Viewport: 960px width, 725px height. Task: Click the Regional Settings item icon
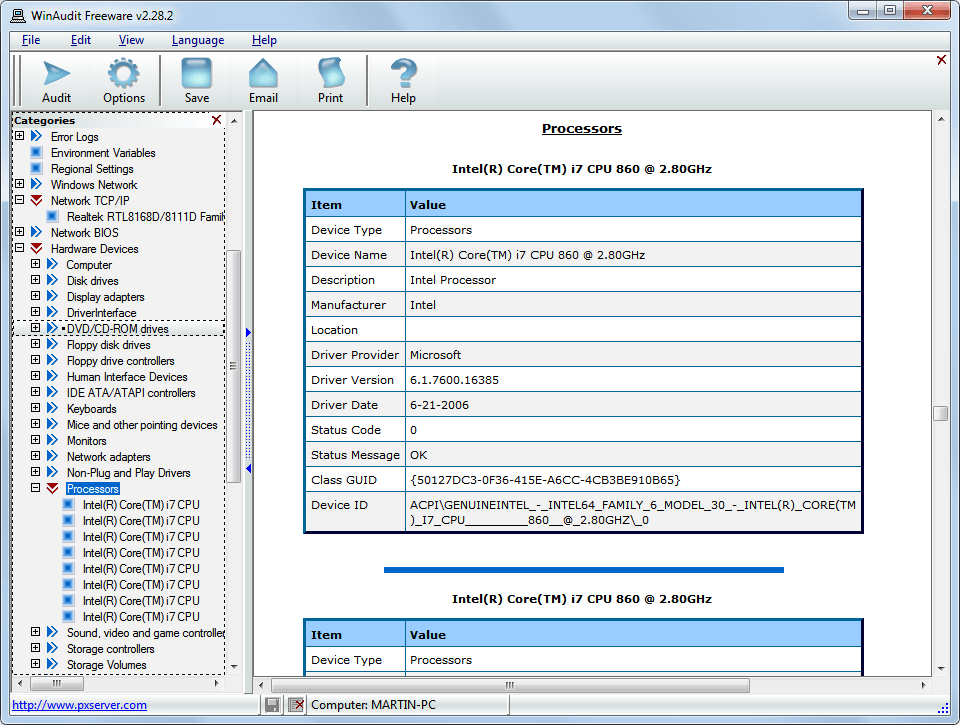pyautogui.click(x=37, y=168)
